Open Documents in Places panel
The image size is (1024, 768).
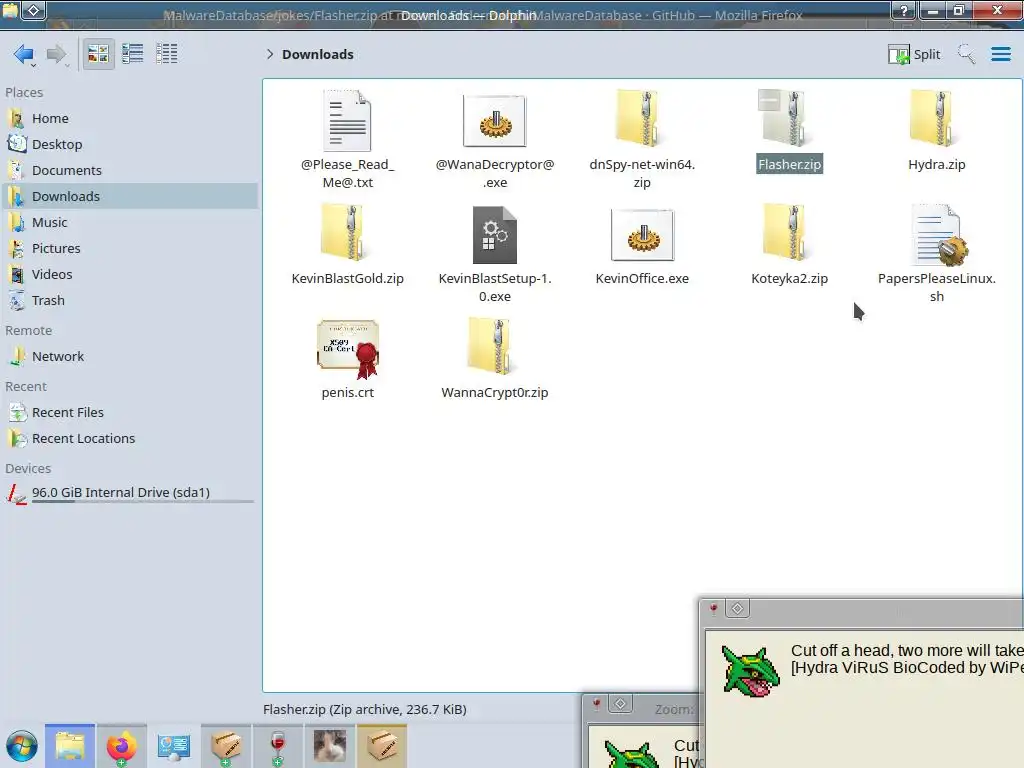click(129, 170)
